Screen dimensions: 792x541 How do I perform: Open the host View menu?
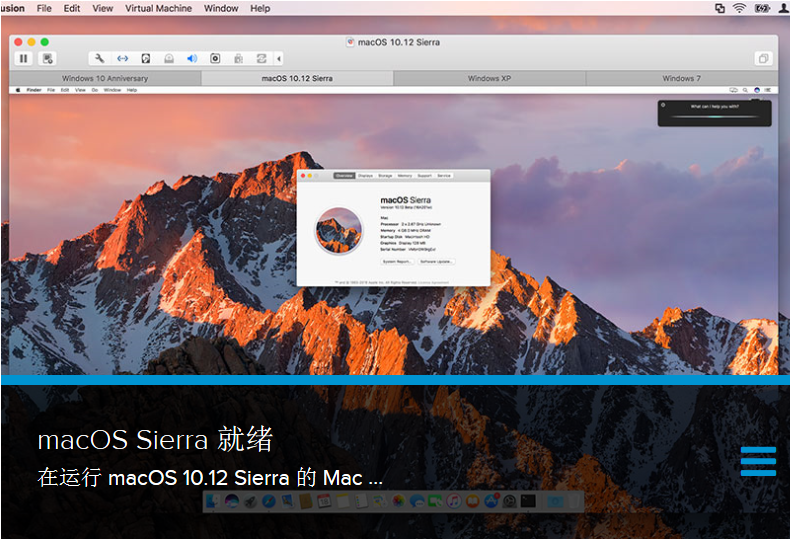tap(103, 8)
